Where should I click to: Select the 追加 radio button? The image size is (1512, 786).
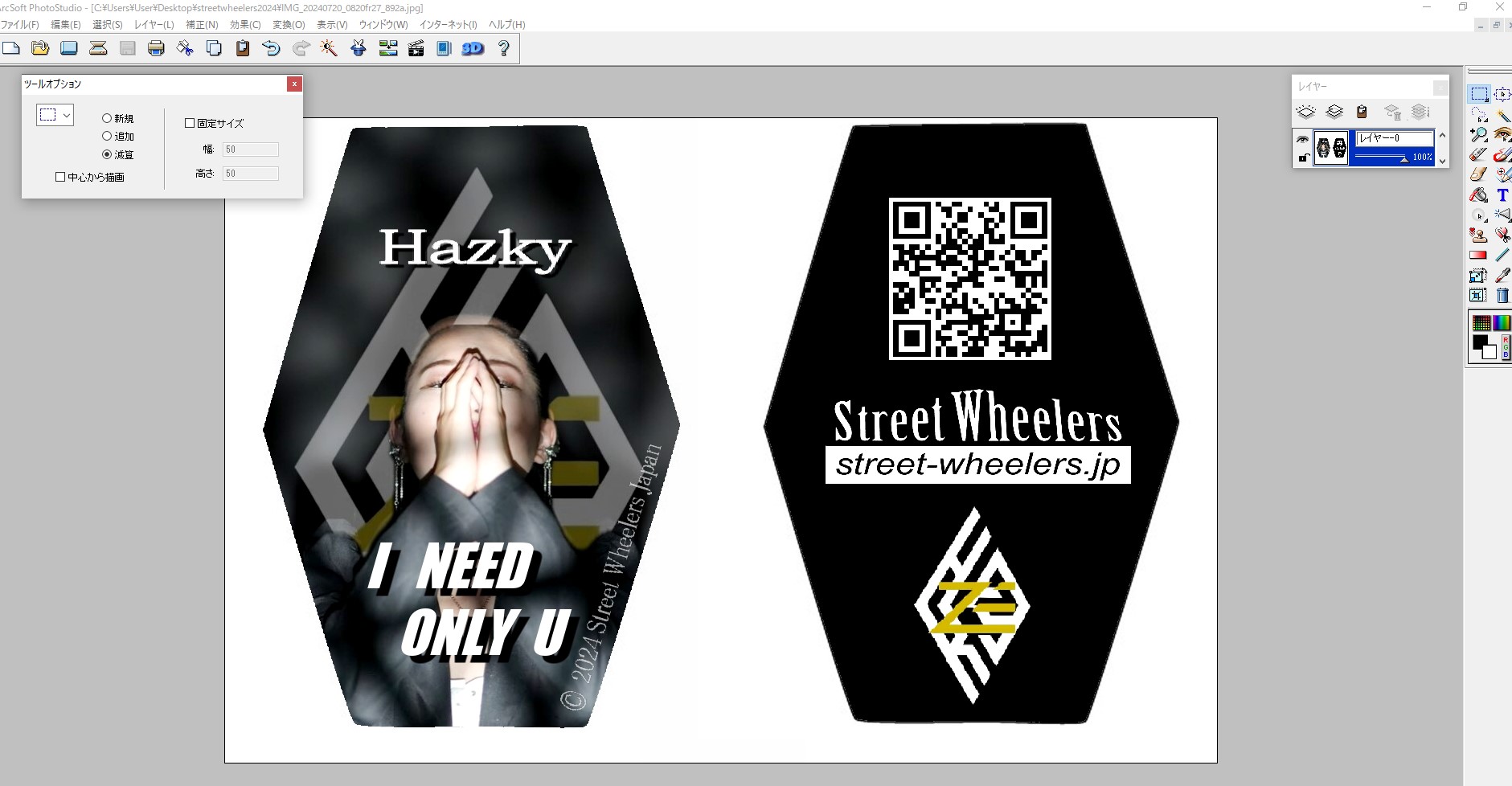point(106,137)
